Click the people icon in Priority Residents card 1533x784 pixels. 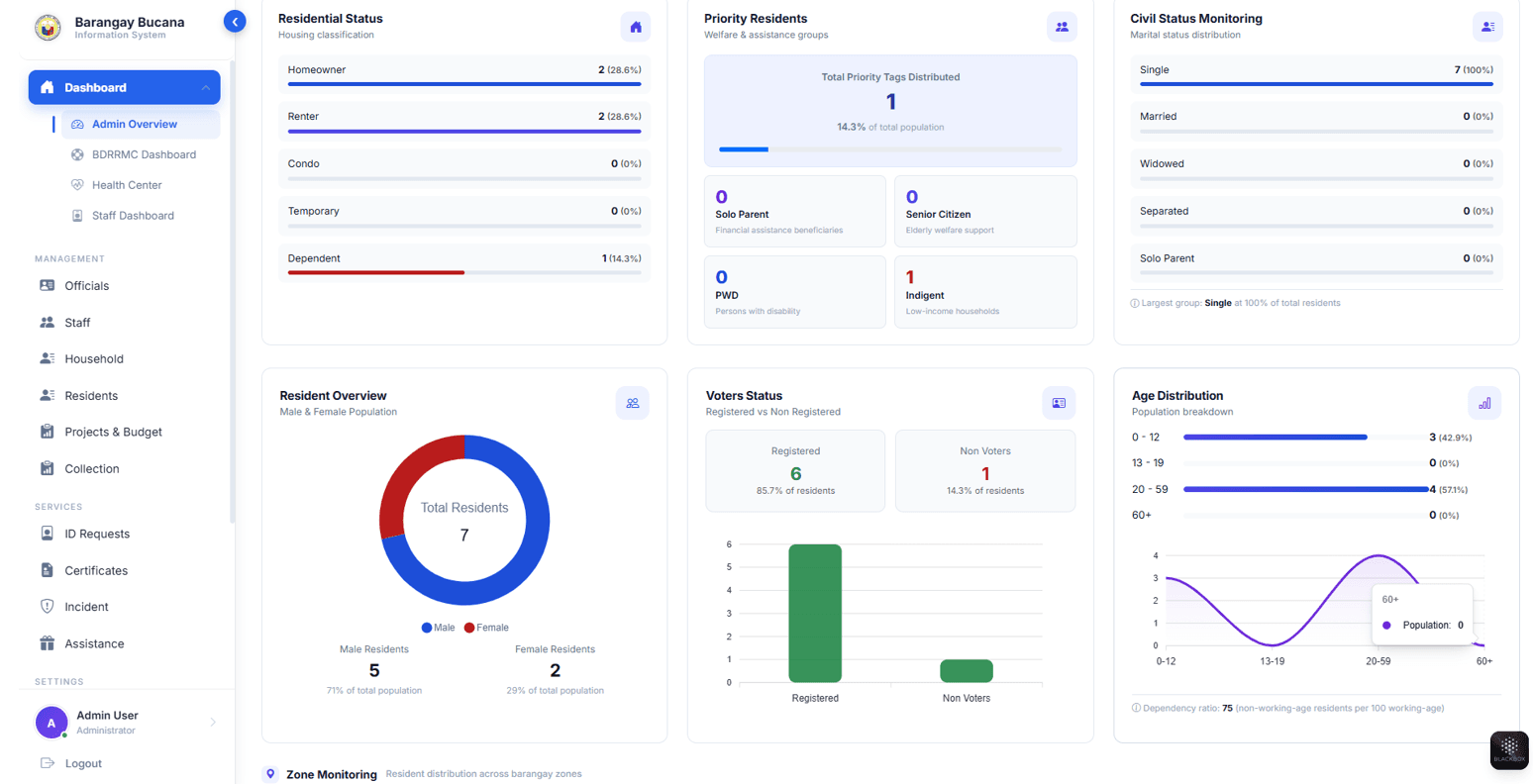click(x=1062, y=27)
